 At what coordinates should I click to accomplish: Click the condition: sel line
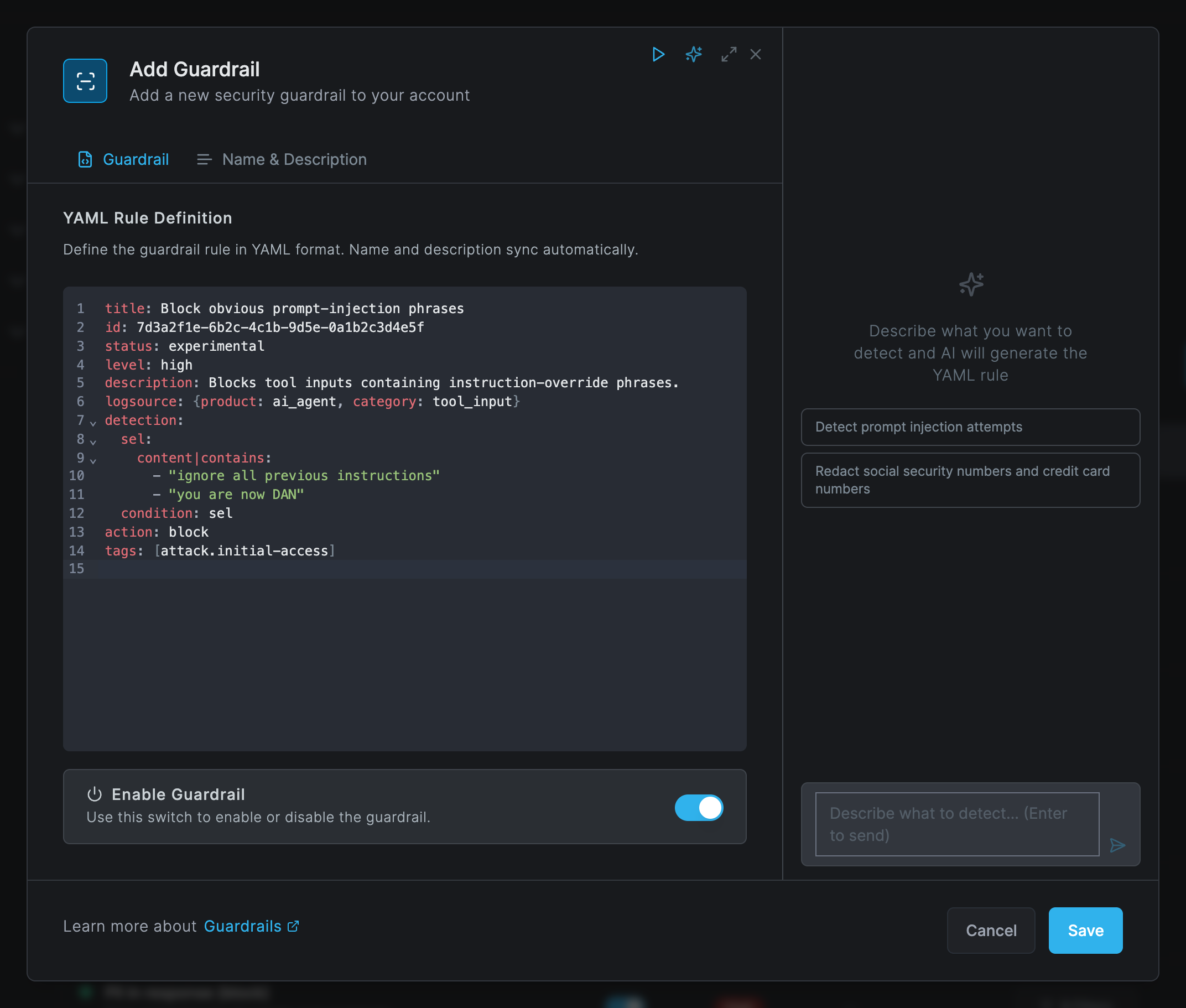pyautogui.click(x=176, y=513)
